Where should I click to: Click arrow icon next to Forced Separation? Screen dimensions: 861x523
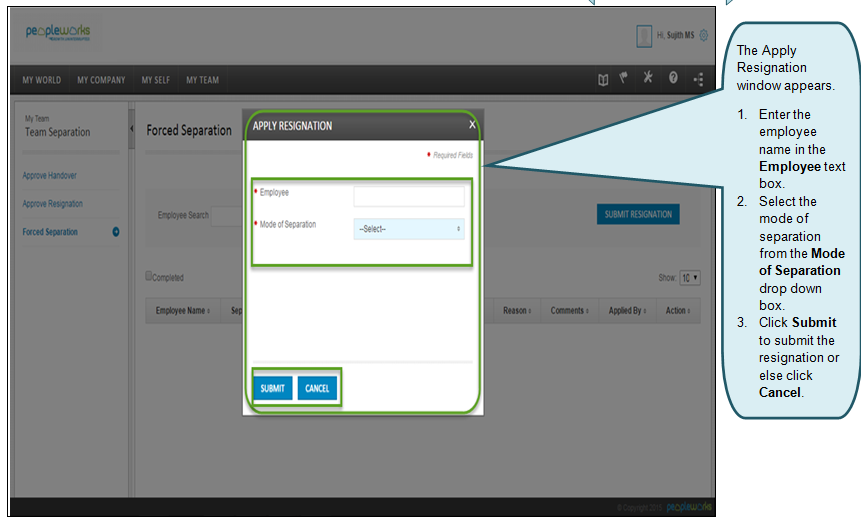[x=116, y=232]
